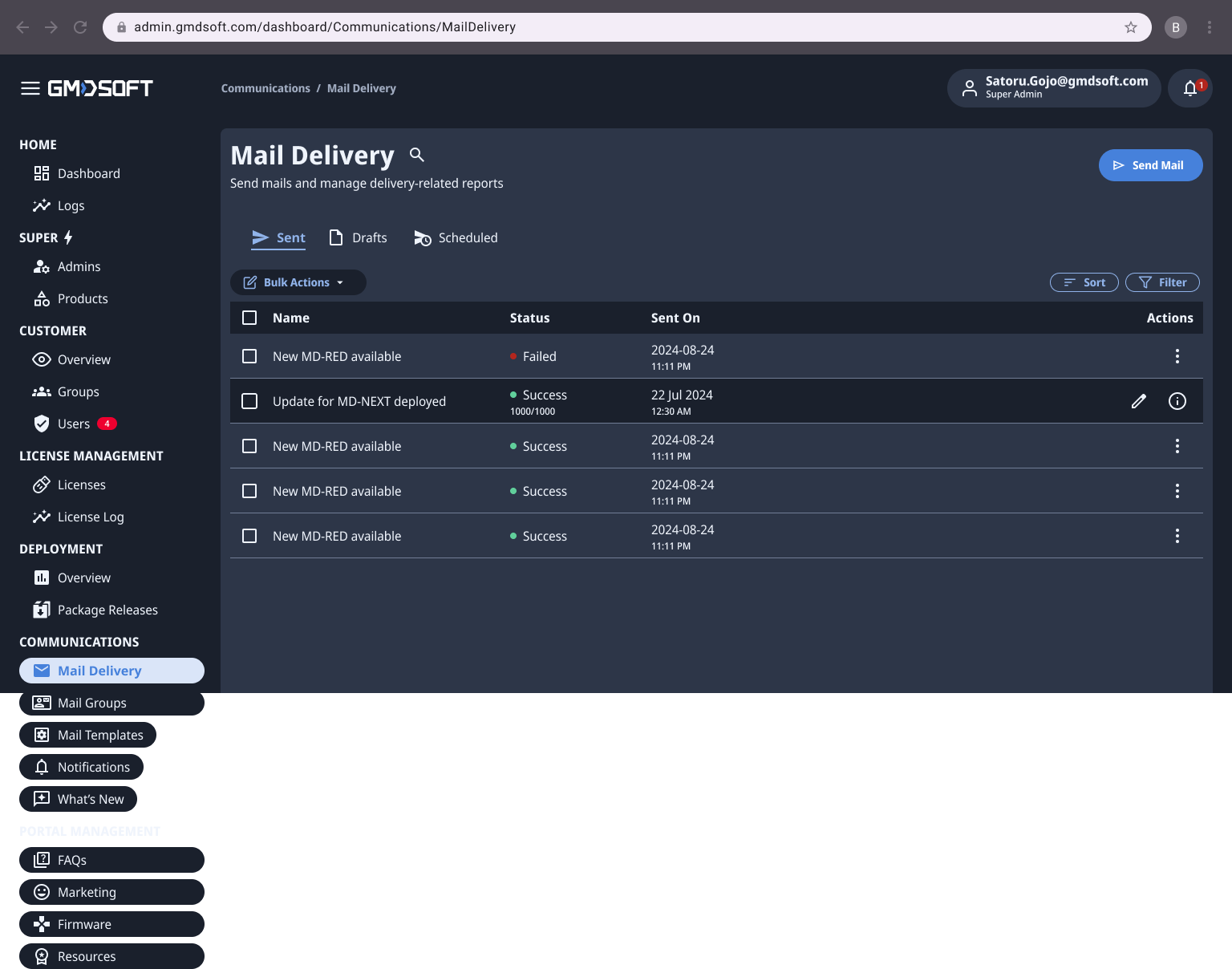Click Communications breadcrumb link
The height and width of the screenshot is (969, 1232).
(265, 88)
